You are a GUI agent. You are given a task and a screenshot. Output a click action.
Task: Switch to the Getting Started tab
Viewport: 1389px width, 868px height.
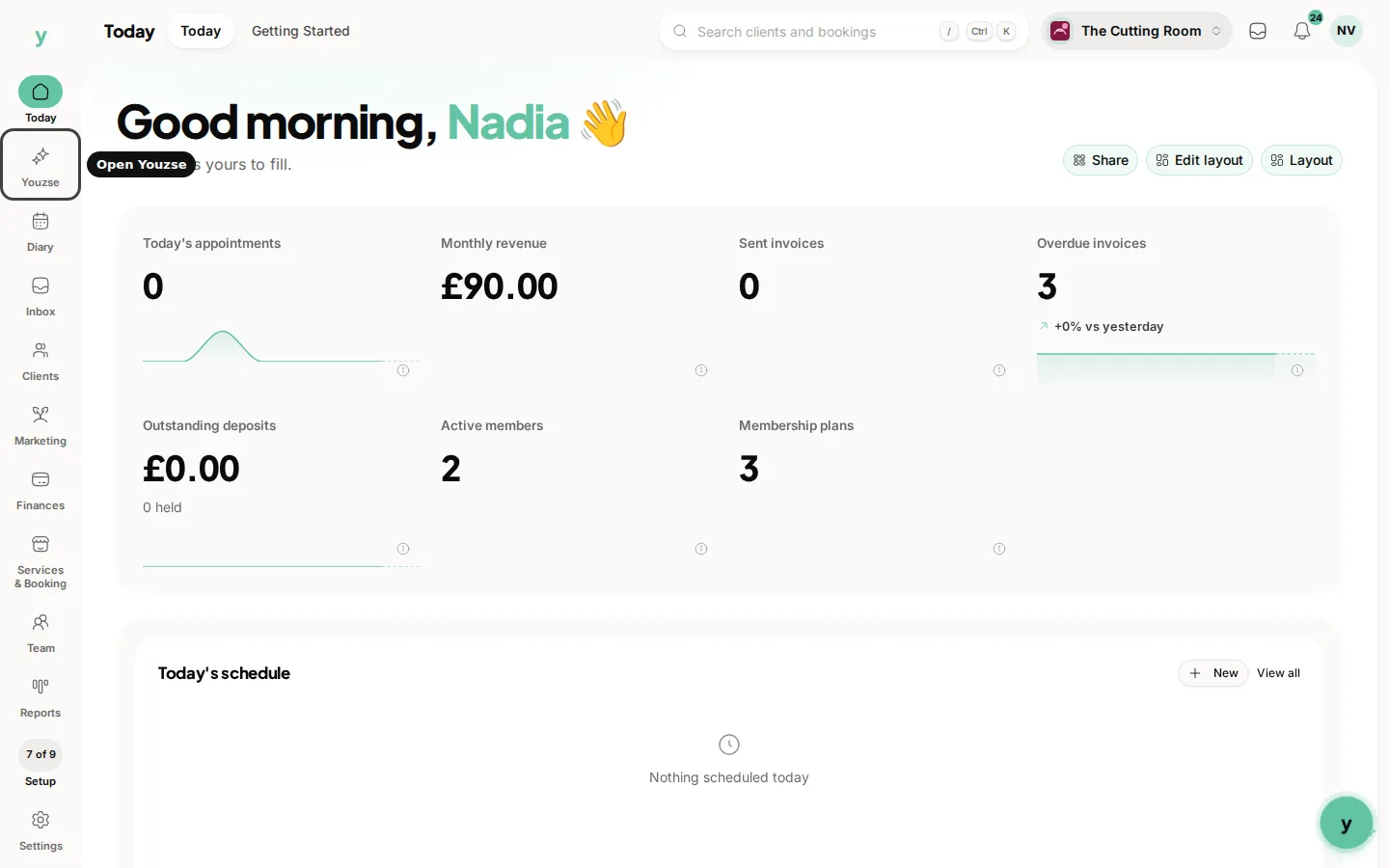[301, 31]
